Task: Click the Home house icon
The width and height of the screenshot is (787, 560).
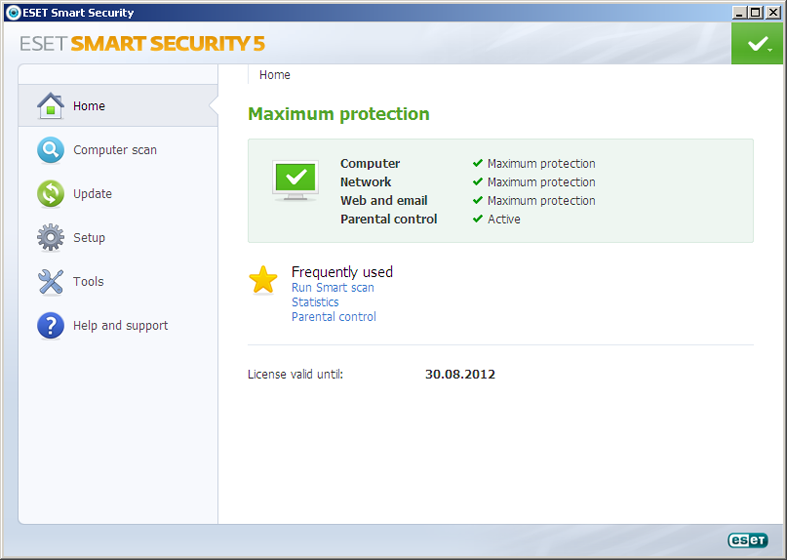Action: (51, 105)
